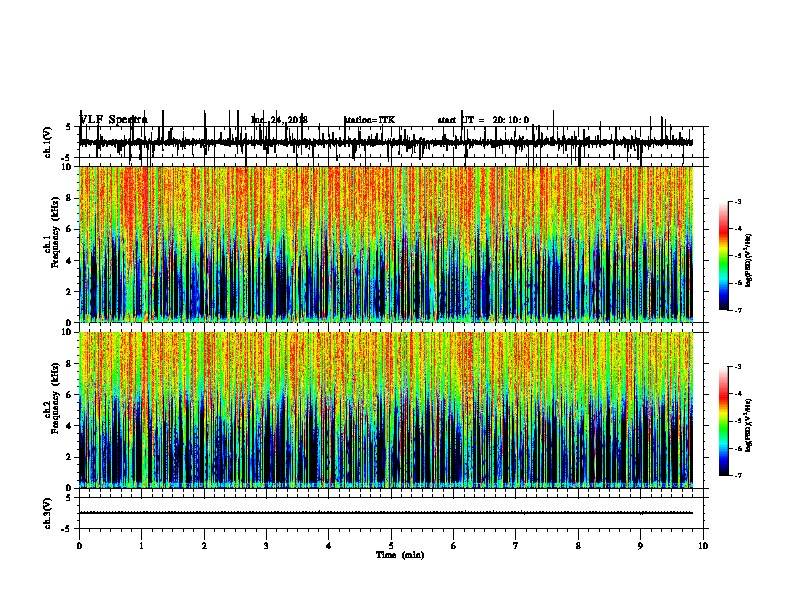Click the ch.2 "Frequency (kHz)" axis label

(56, 398)
